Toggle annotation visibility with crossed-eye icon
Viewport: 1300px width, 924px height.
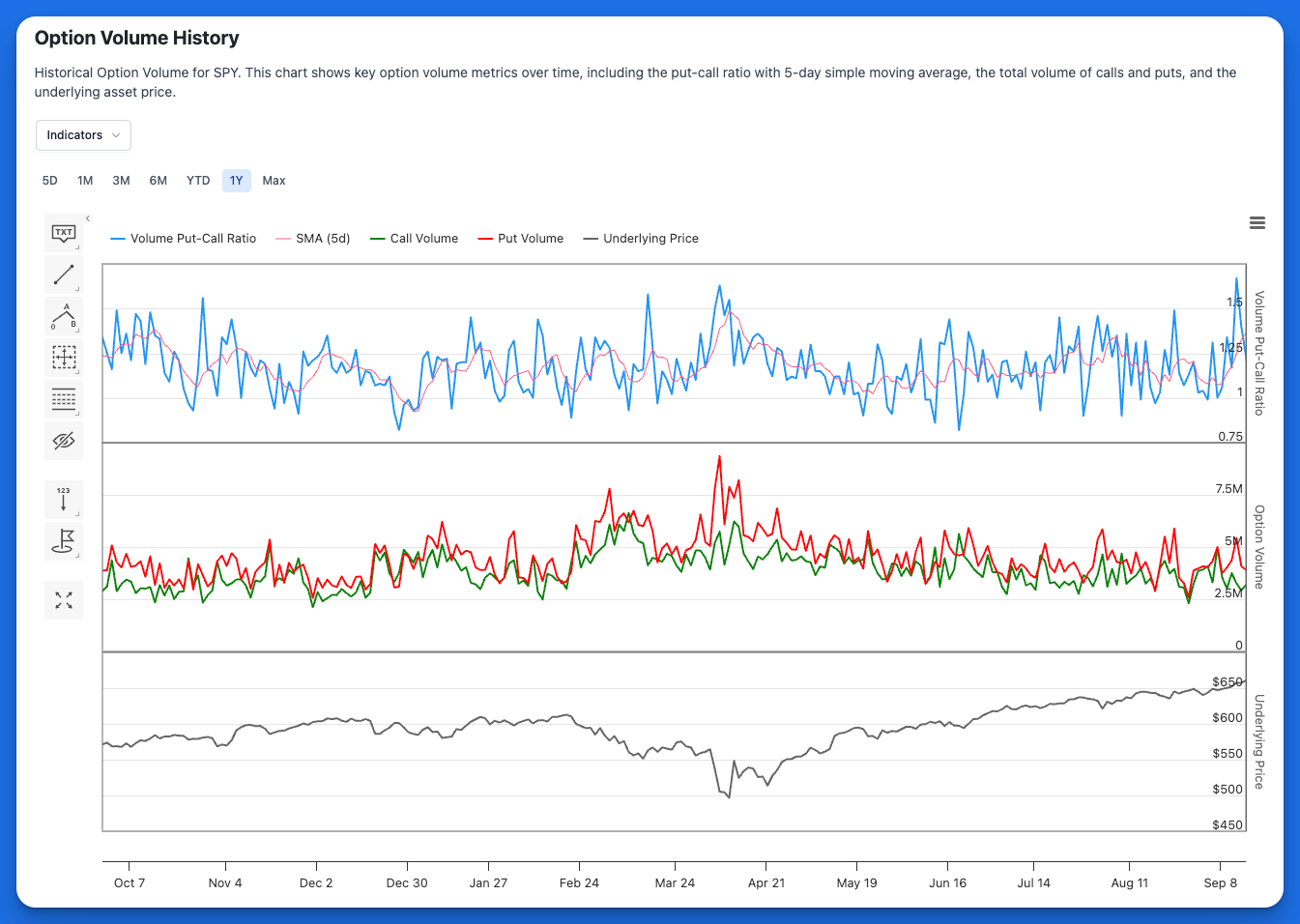(x=64, y=441)
